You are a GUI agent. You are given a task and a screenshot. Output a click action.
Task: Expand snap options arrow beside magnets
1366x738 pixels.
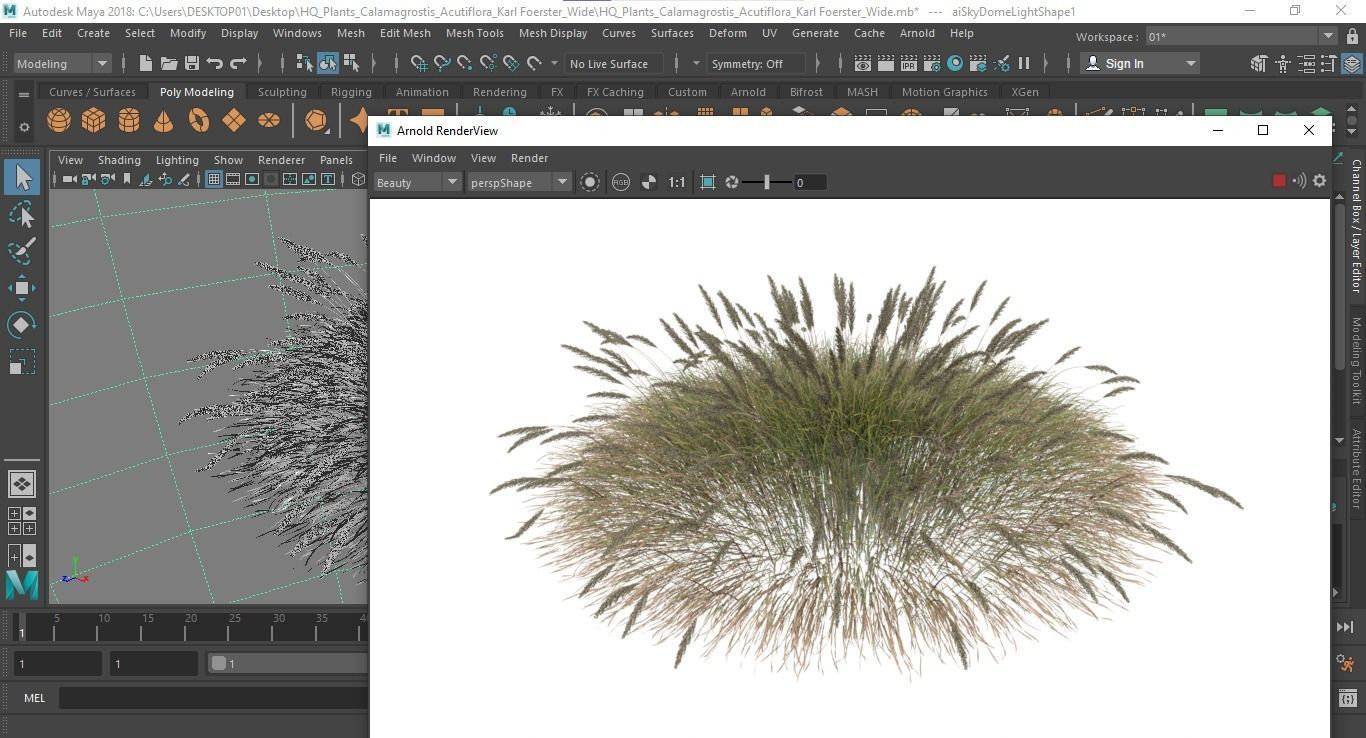pos(554,63)
